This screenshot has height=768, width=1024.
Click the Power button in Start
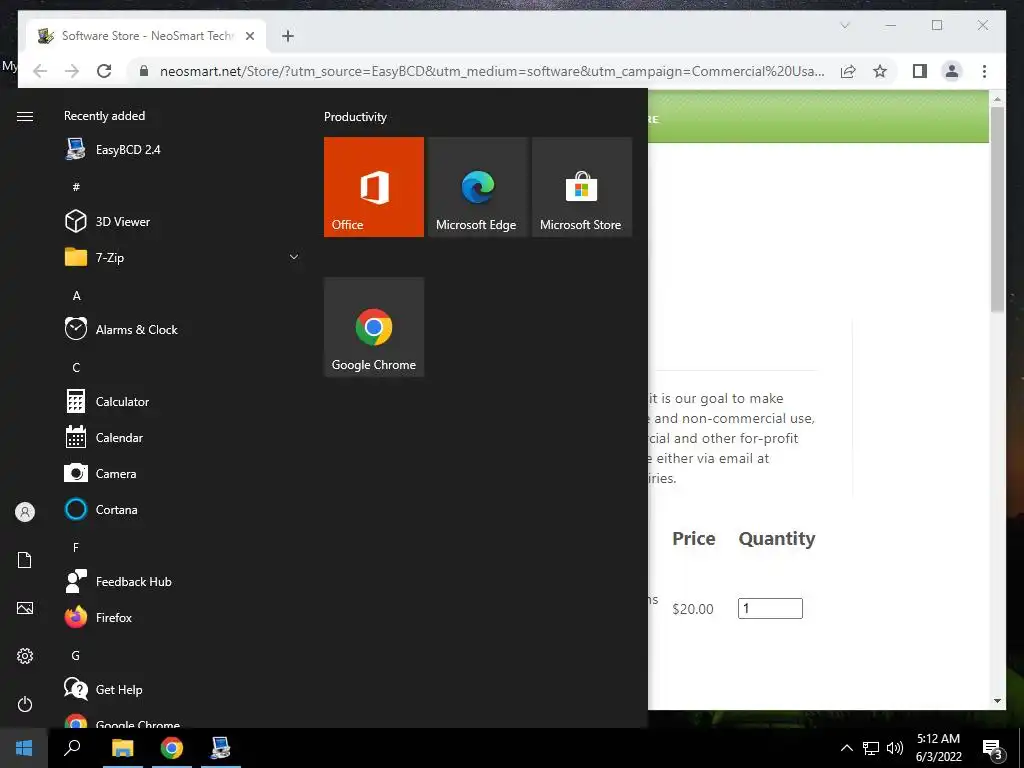[x=25, y=704]
